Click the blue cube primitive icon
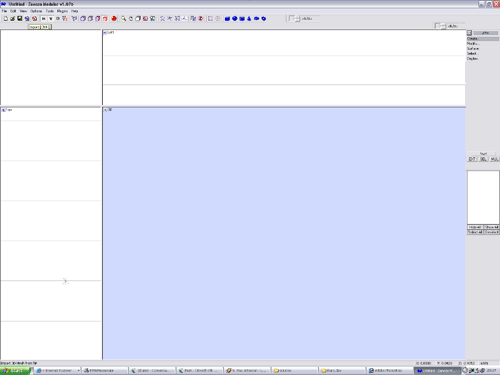This screenshot has height=375, width=500. (x=227, y=19)
